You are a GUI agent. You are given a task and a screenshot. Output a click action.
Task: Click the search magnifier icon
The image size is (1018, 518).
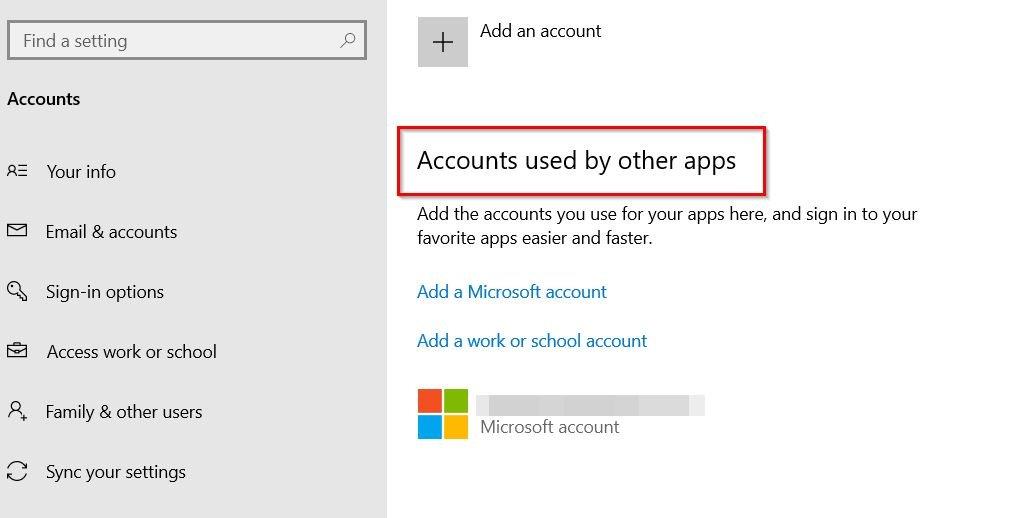tap(347, 41)
